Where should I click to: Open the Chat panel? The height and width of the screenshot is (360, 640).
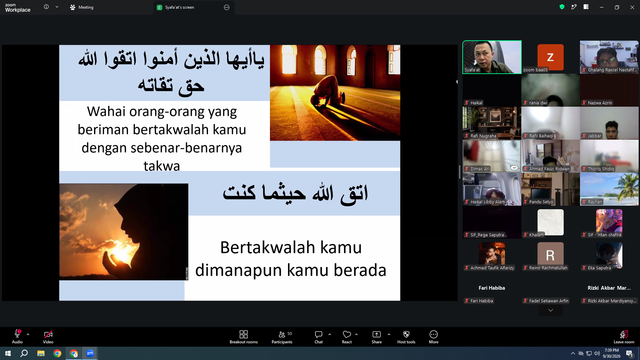coord(318,337)
